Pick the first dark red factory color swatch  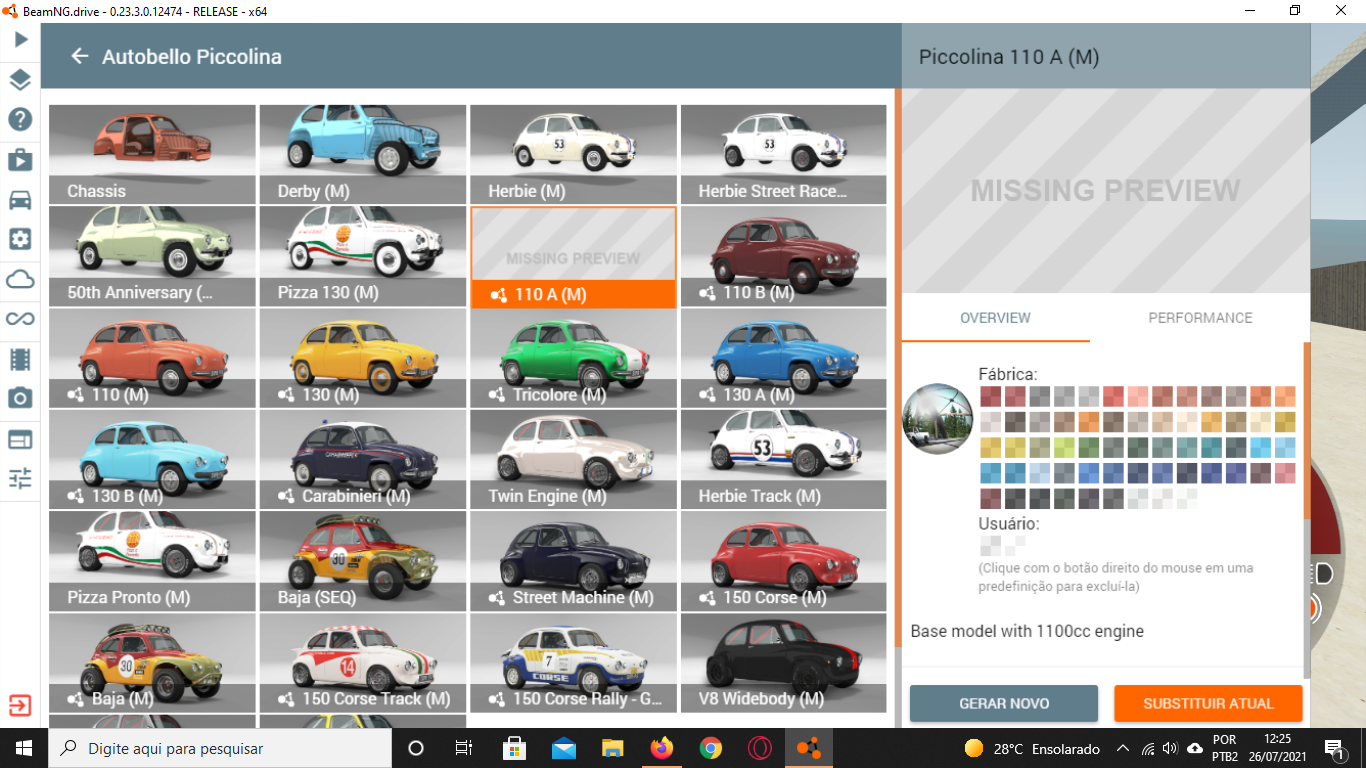tap(990, 396)
